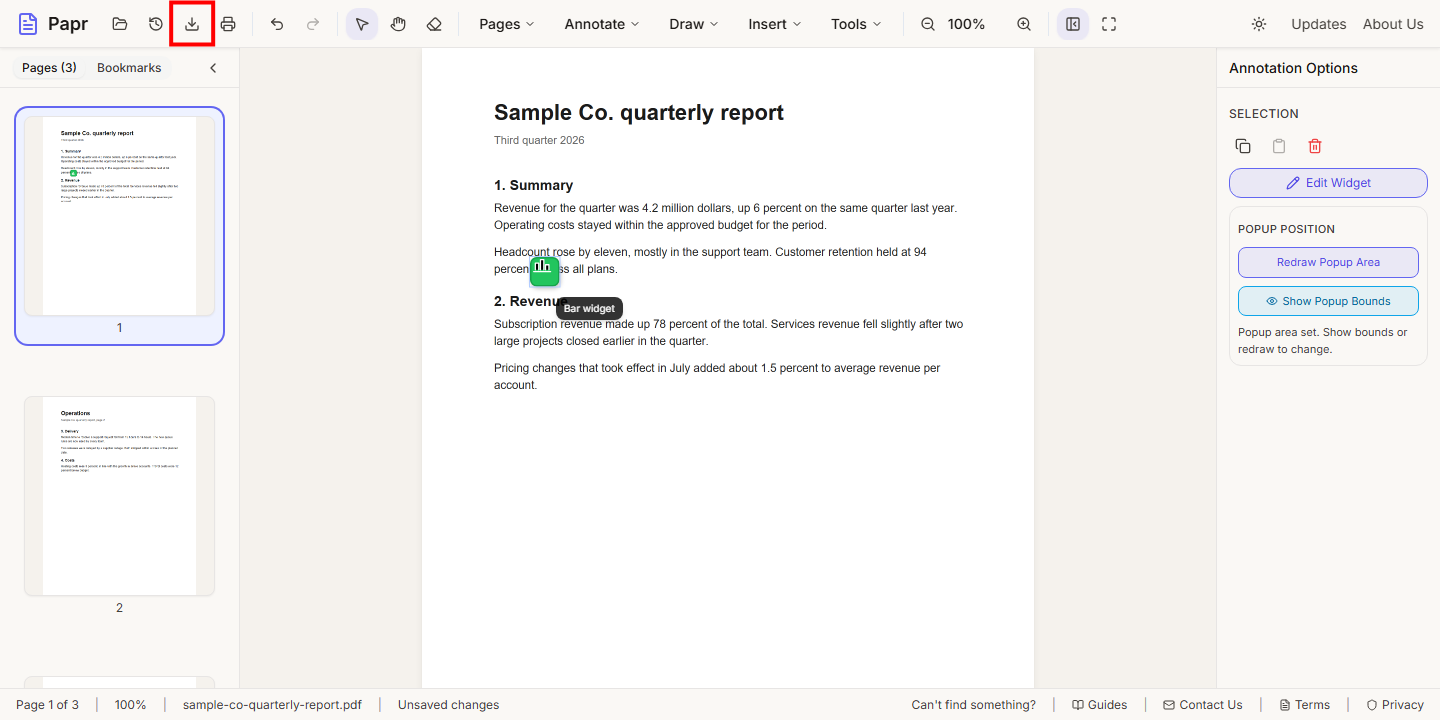
Task: Open Guides in the status bar
Action: (x=1099, y=705)
